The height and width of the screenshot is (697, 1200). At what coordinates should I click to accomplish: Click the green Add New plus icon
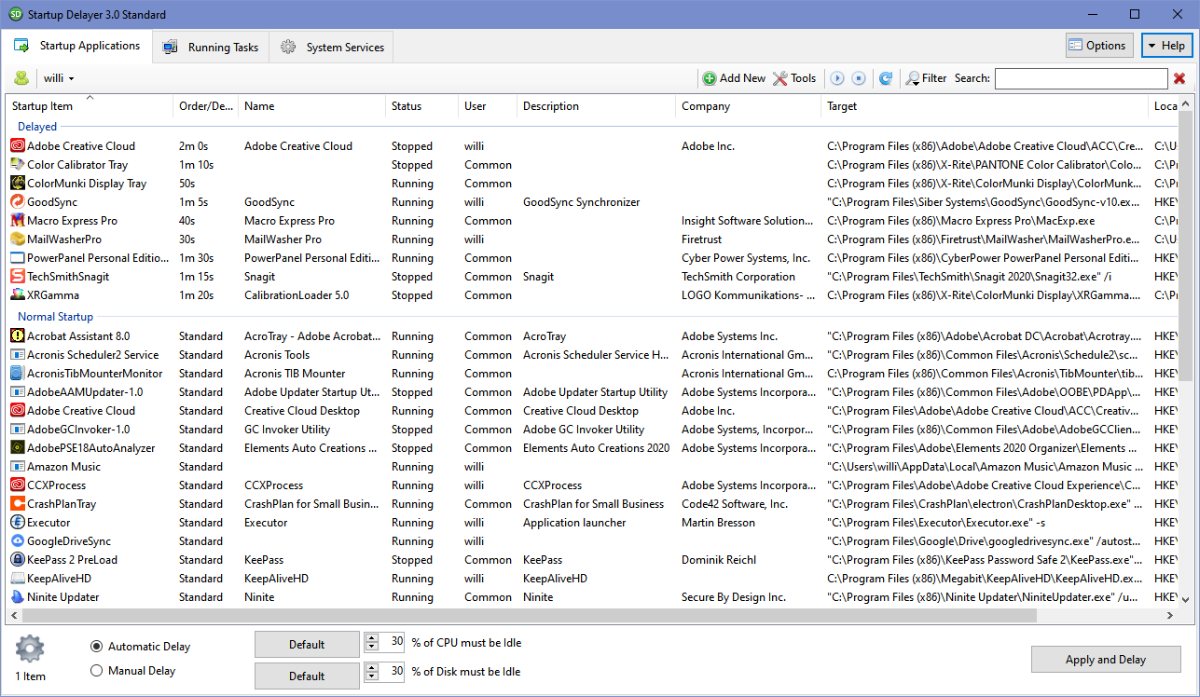709,78
